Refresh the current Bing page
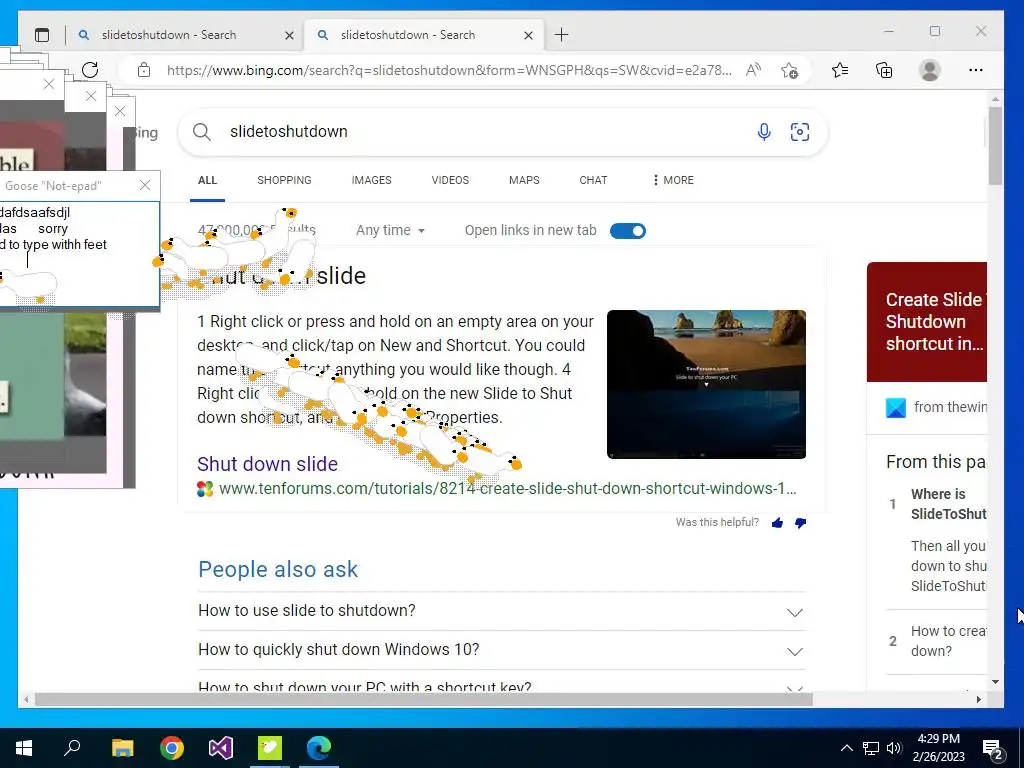This screenshot has height=768, width=1024. click(x=90, y=70)
